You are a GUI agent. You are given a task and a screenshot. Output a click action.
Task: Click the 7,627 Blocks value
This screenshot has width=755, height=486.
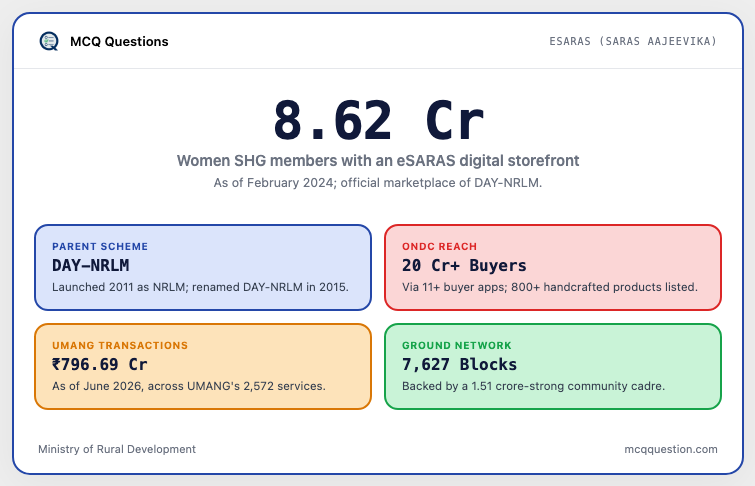click(x=459, y=365)
